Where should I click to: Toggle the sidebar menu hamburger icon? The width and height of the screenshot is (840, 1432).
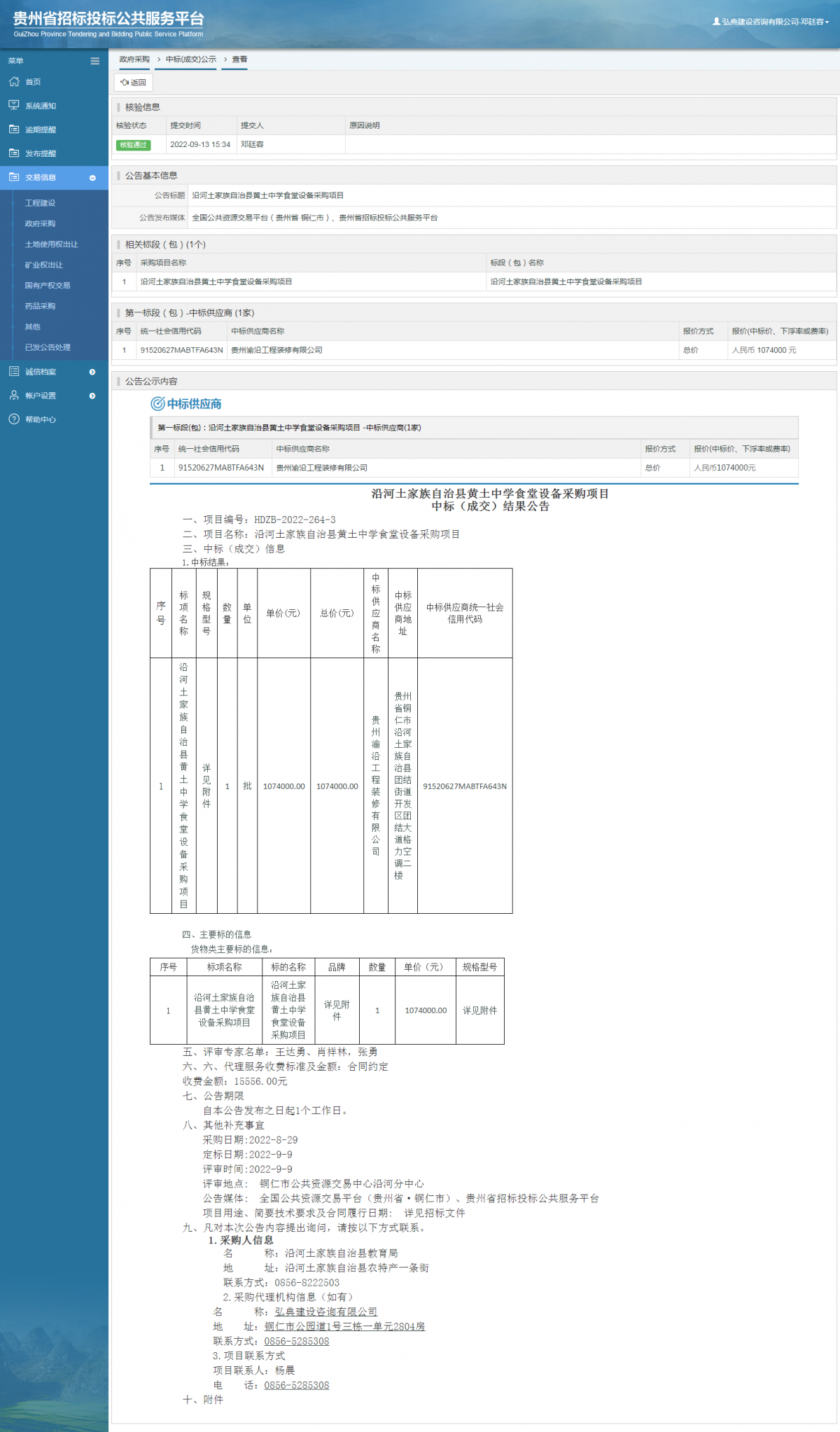click(x=95, y=61)
